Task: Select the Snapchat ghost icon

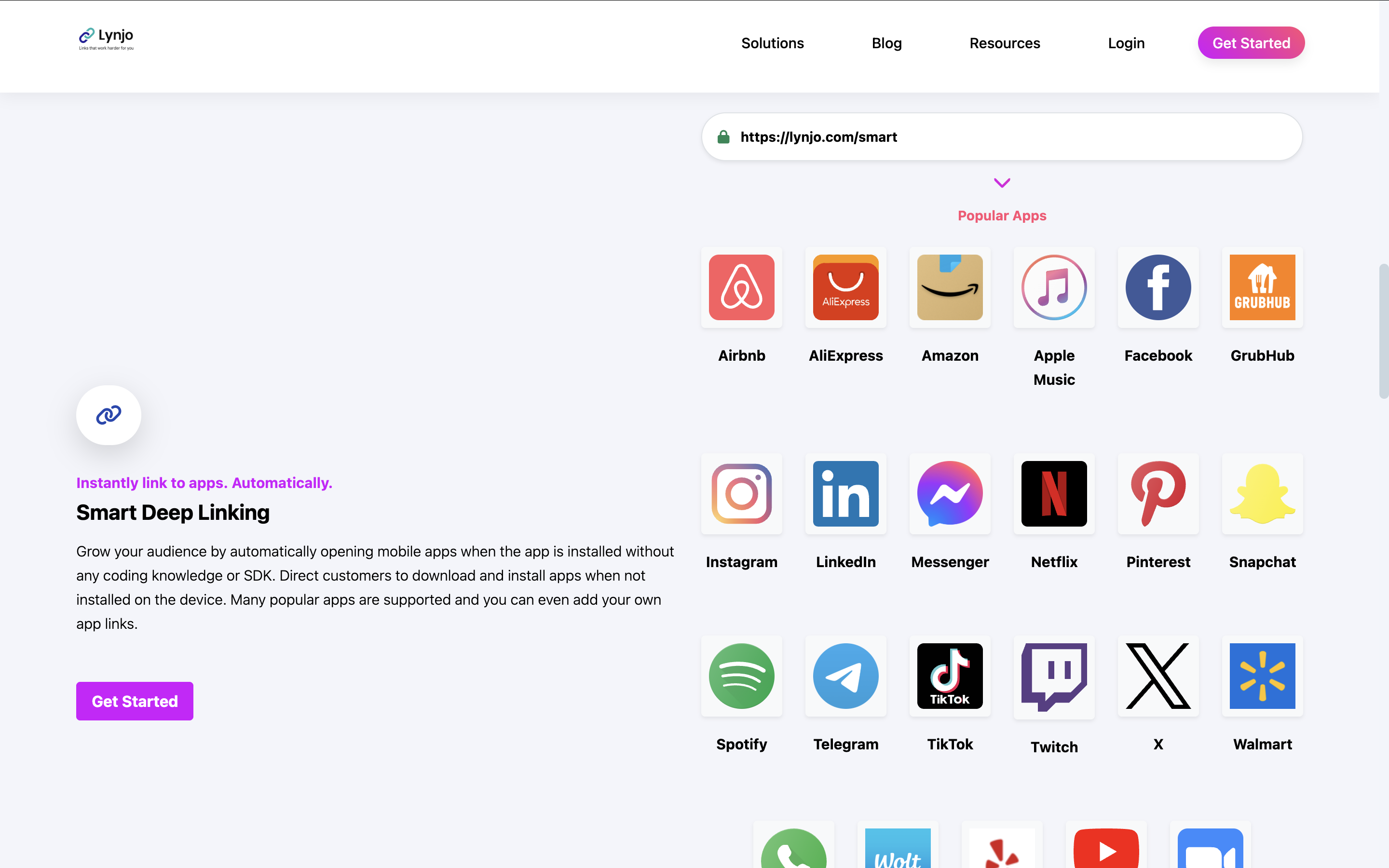Action: point(1263,494)
